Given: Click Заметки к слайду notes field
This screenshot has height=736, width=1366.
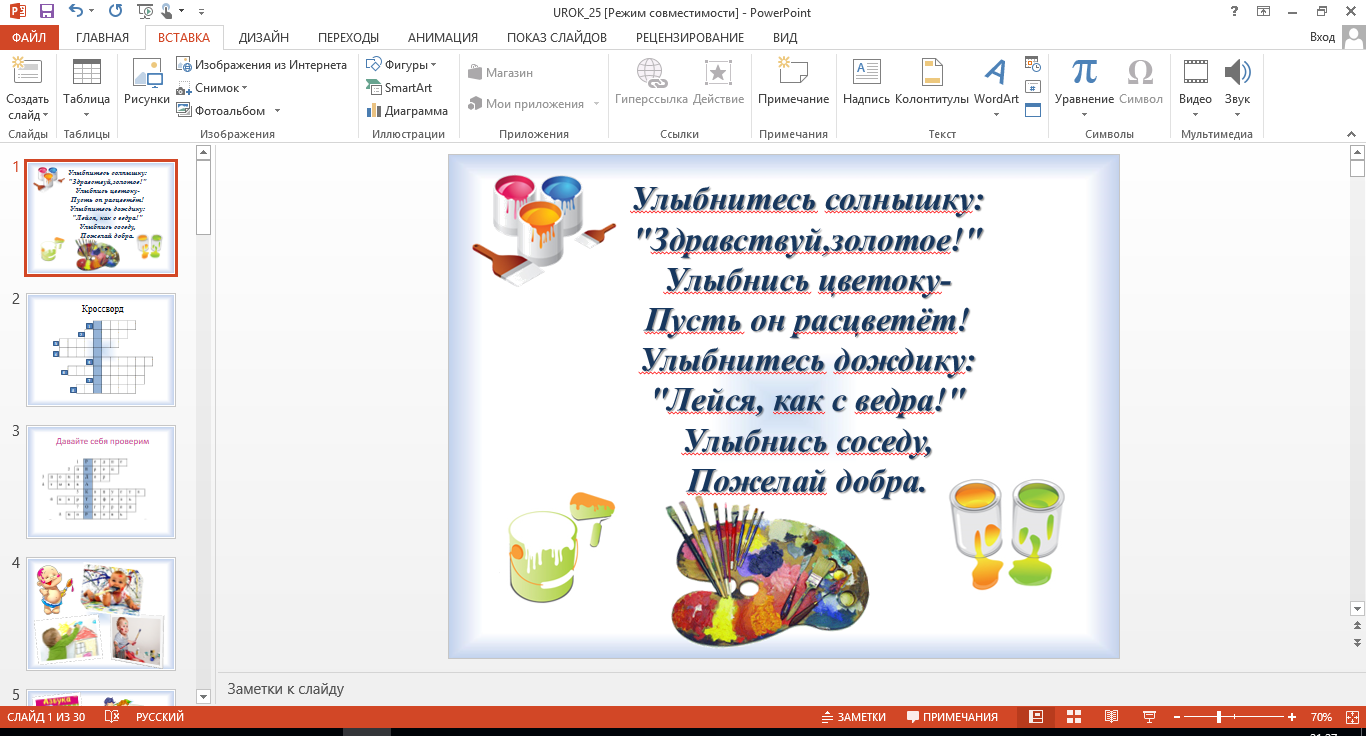Looking at the screenshot, I should pyautogui.click(x=790, y=689).
